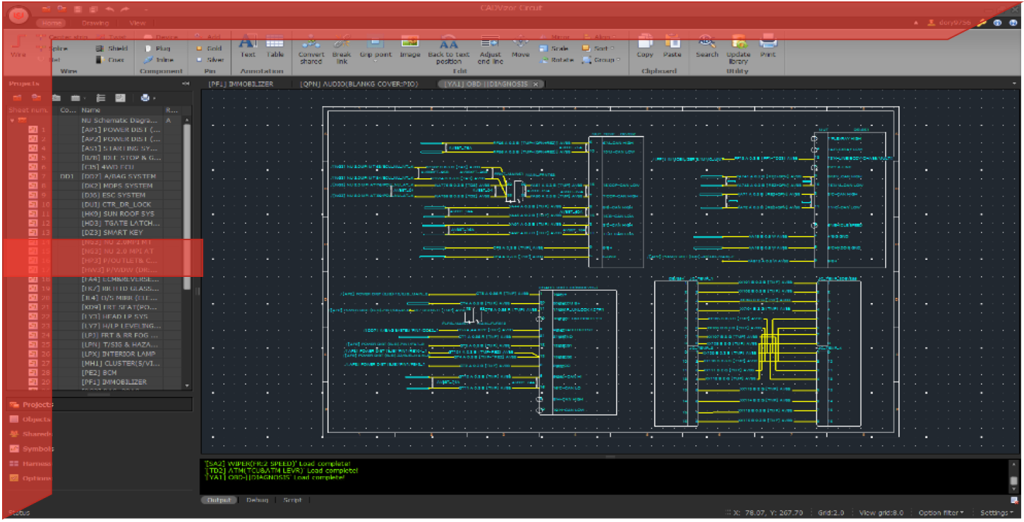Use the Break link tool
The height and width of the screenshot is (522, 1024).
[x=342, y=49]
